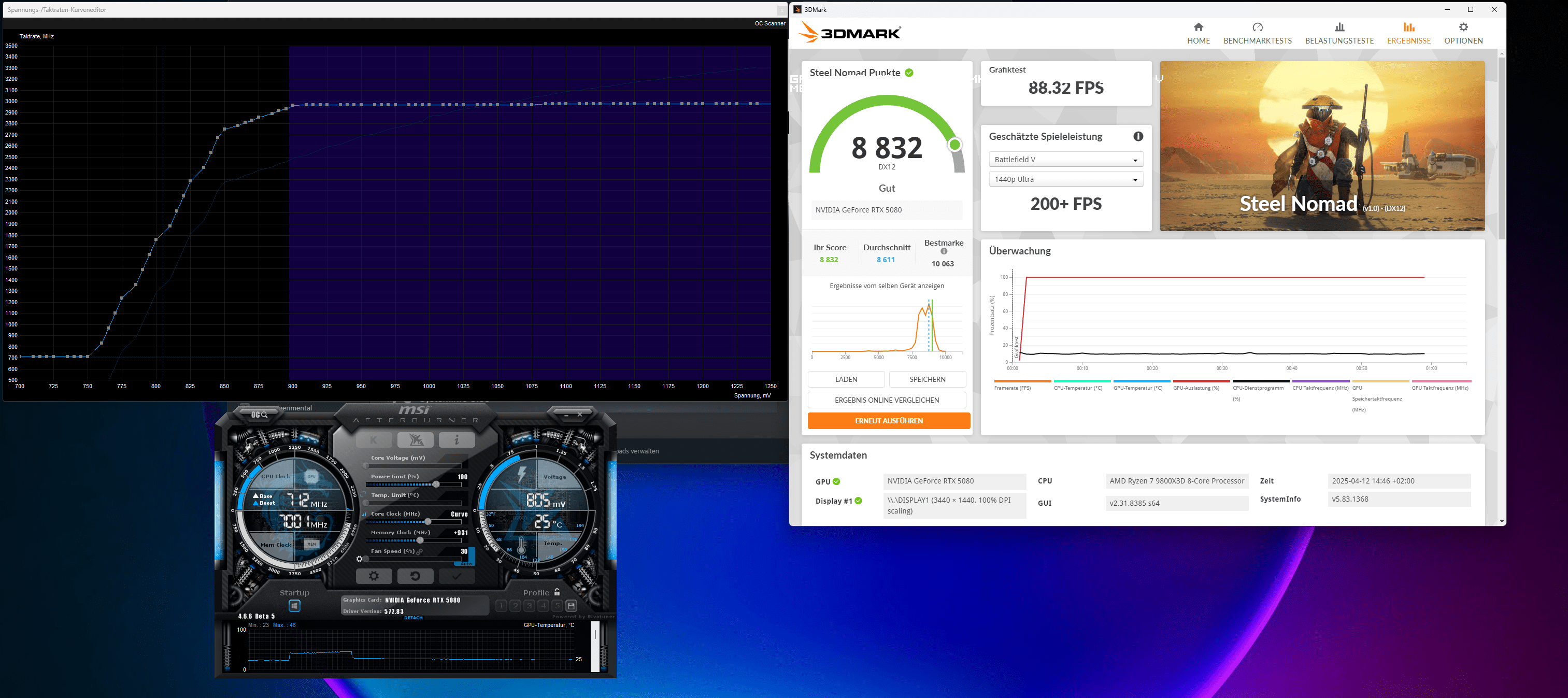
Task: Click green verified check beside Steel Nomad Punkte
Action: point(909,73)
